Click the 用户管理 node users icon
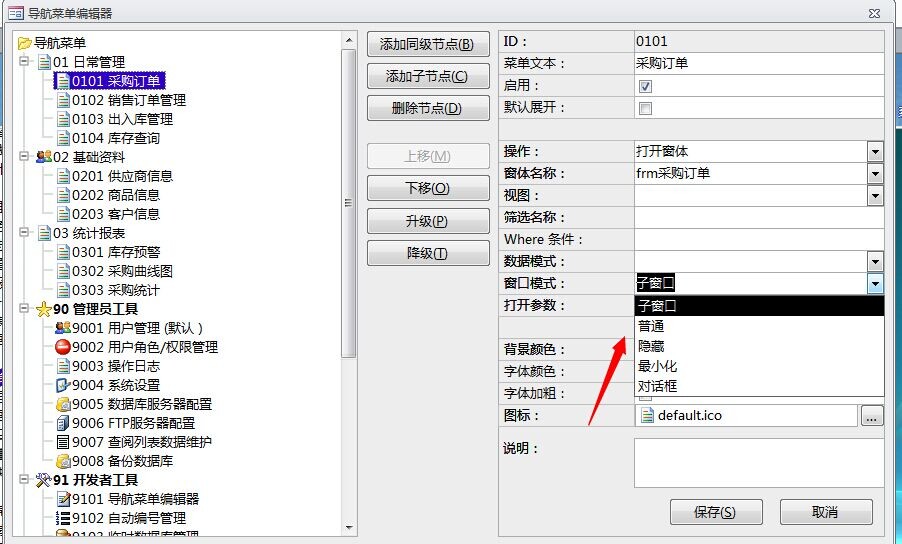 (x=63, y=328)
